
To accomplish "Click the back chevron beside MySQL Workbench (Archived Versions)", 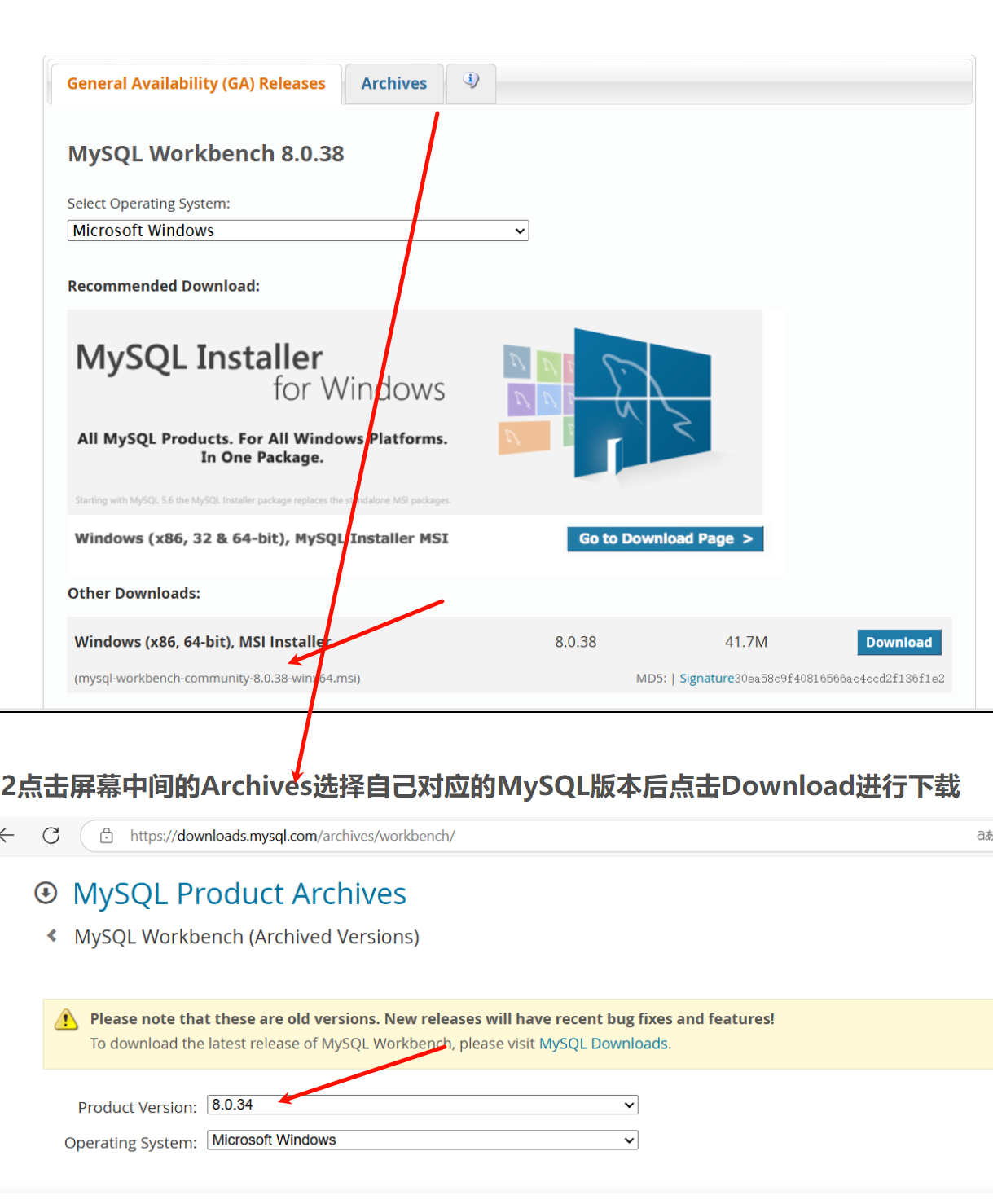I will pos(52,935).
